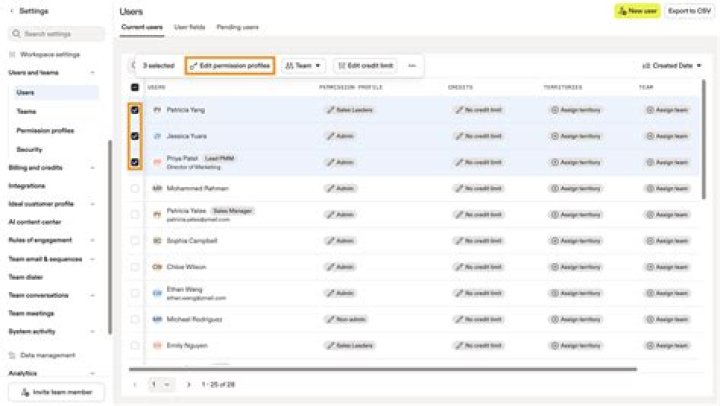Click Ethan Wang's avatar icon
Image resolution: width=720 pixels, height=406 pixels.
157,293
